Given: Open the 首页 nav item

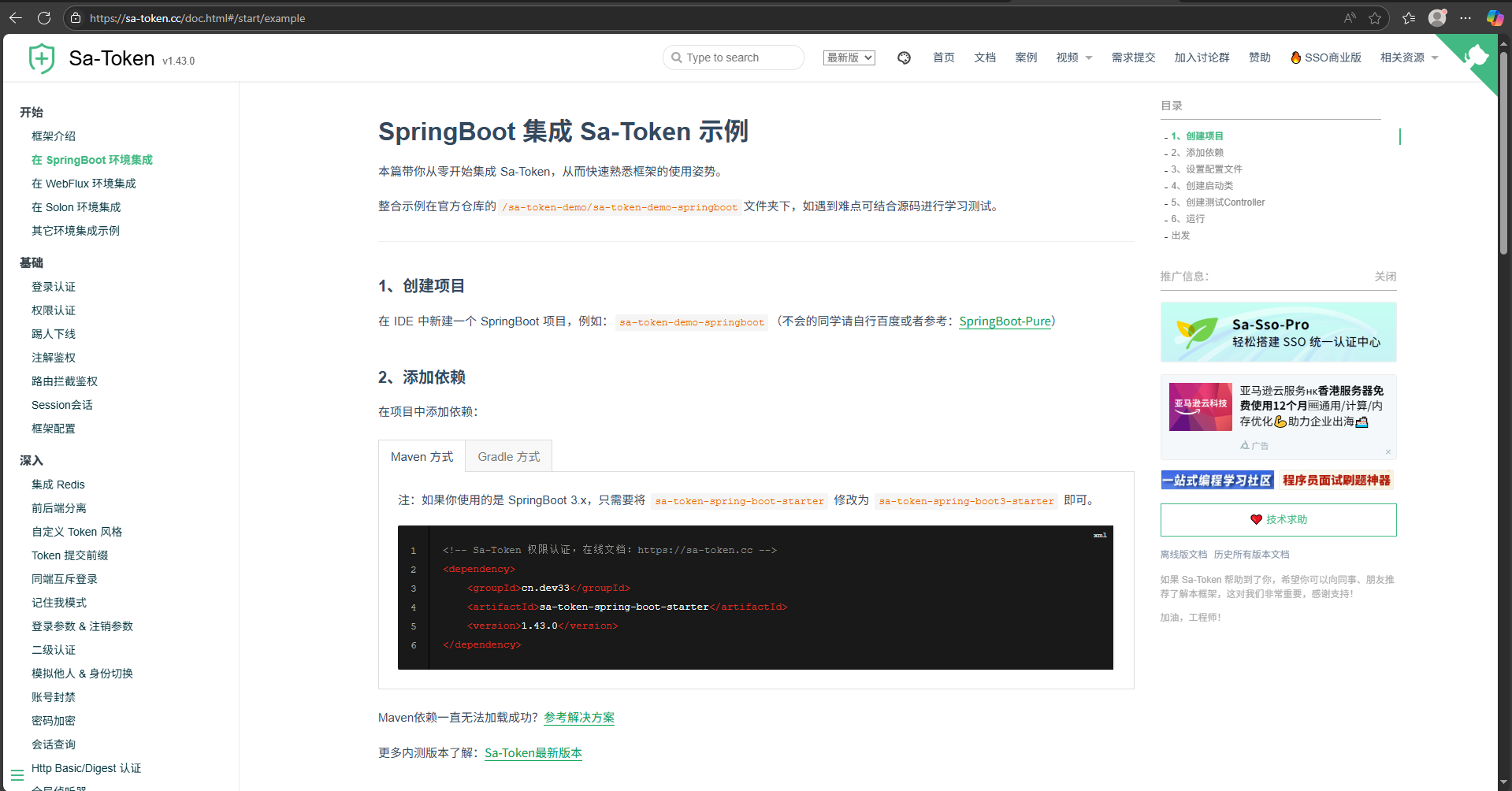Looking at the screenshot, I should pos(943,58).
